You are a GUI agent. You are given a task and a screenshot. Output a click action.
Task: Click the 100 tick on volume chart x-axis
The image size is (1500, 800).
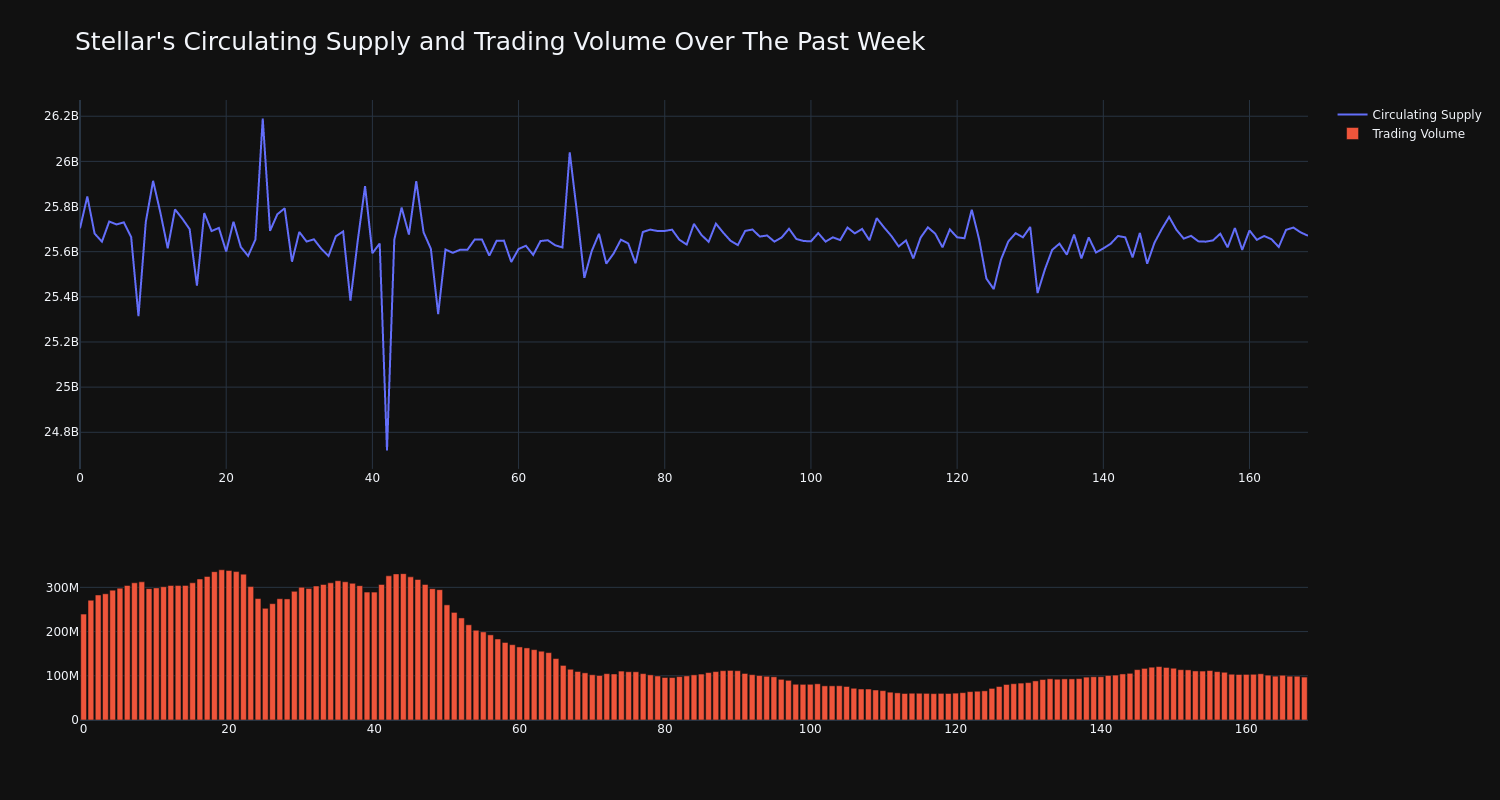pos(810,729)
